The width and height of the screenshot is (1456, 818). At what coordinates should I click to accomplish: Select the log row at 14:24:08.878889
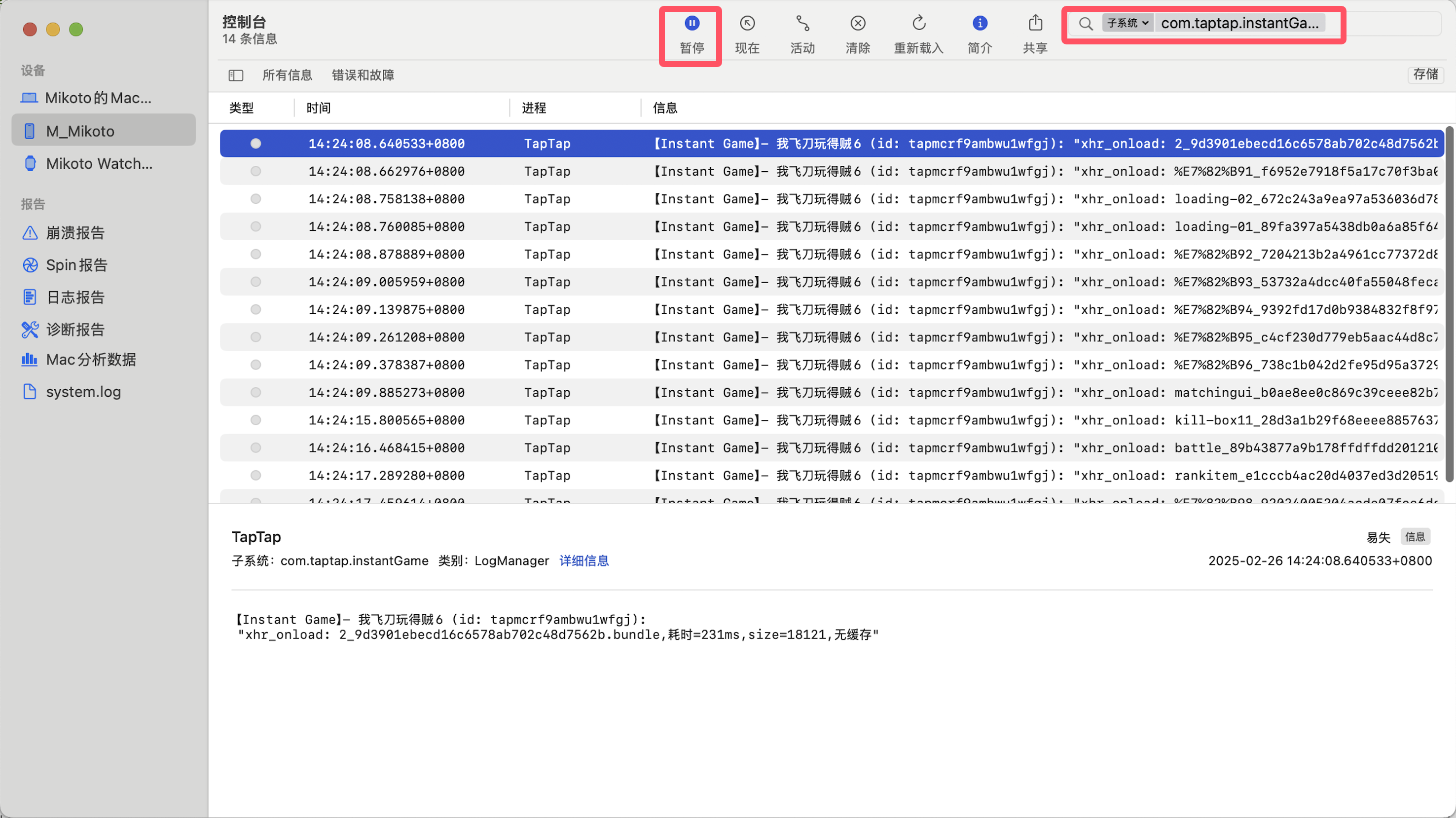click(x=832, y=255)
